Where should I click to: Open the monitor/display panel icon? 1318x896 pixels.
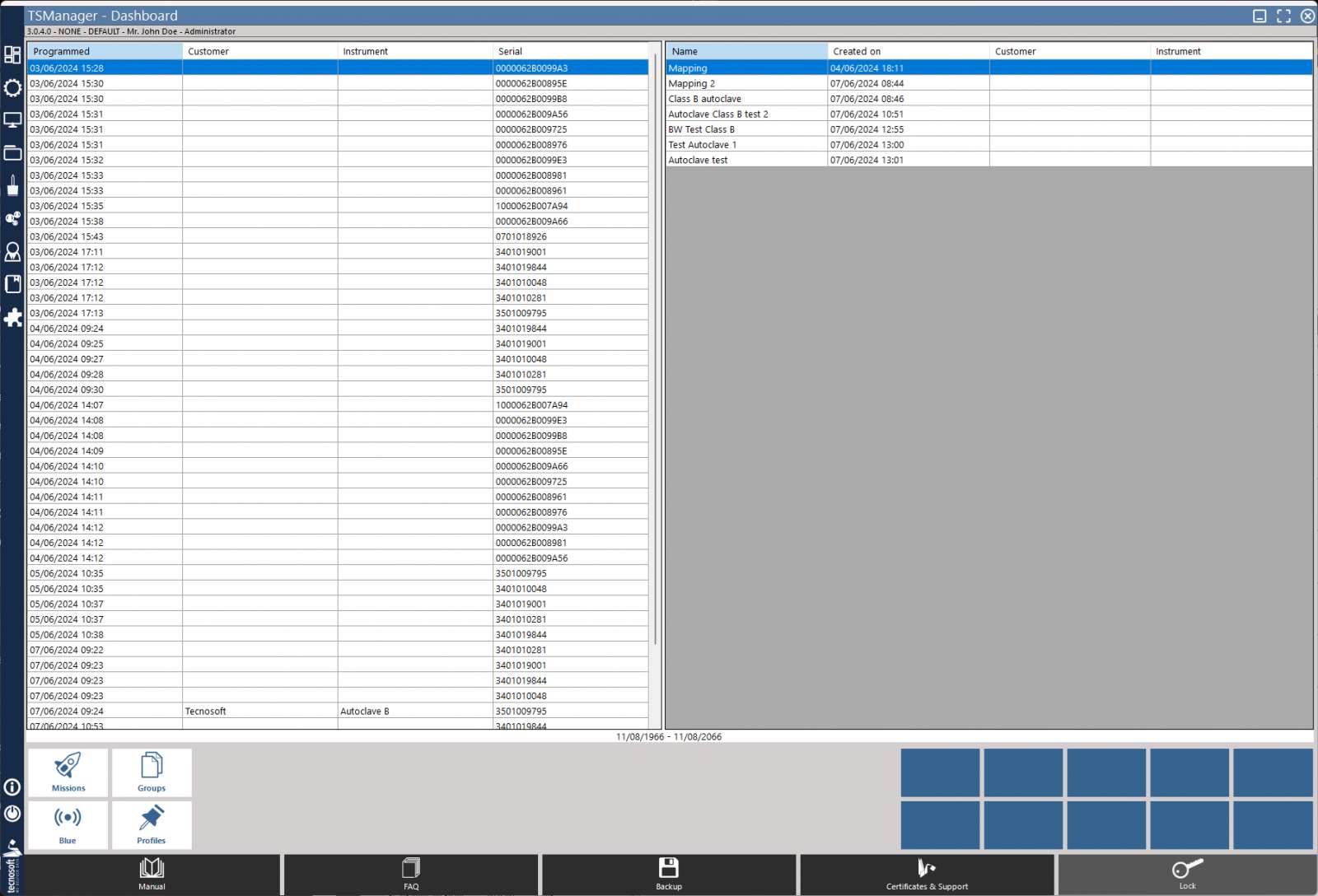coord(13,119)
